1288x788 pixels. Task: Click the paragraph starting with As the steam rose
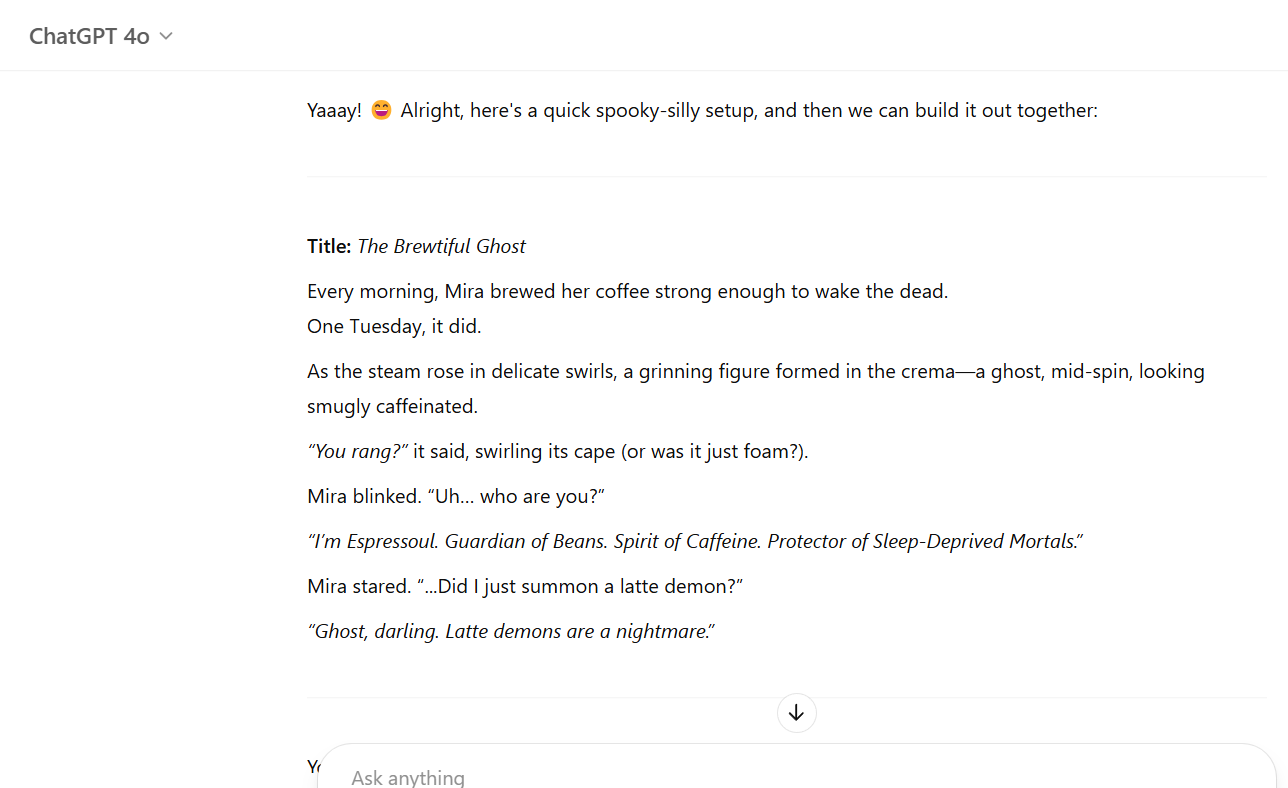(x=755, y=371)
